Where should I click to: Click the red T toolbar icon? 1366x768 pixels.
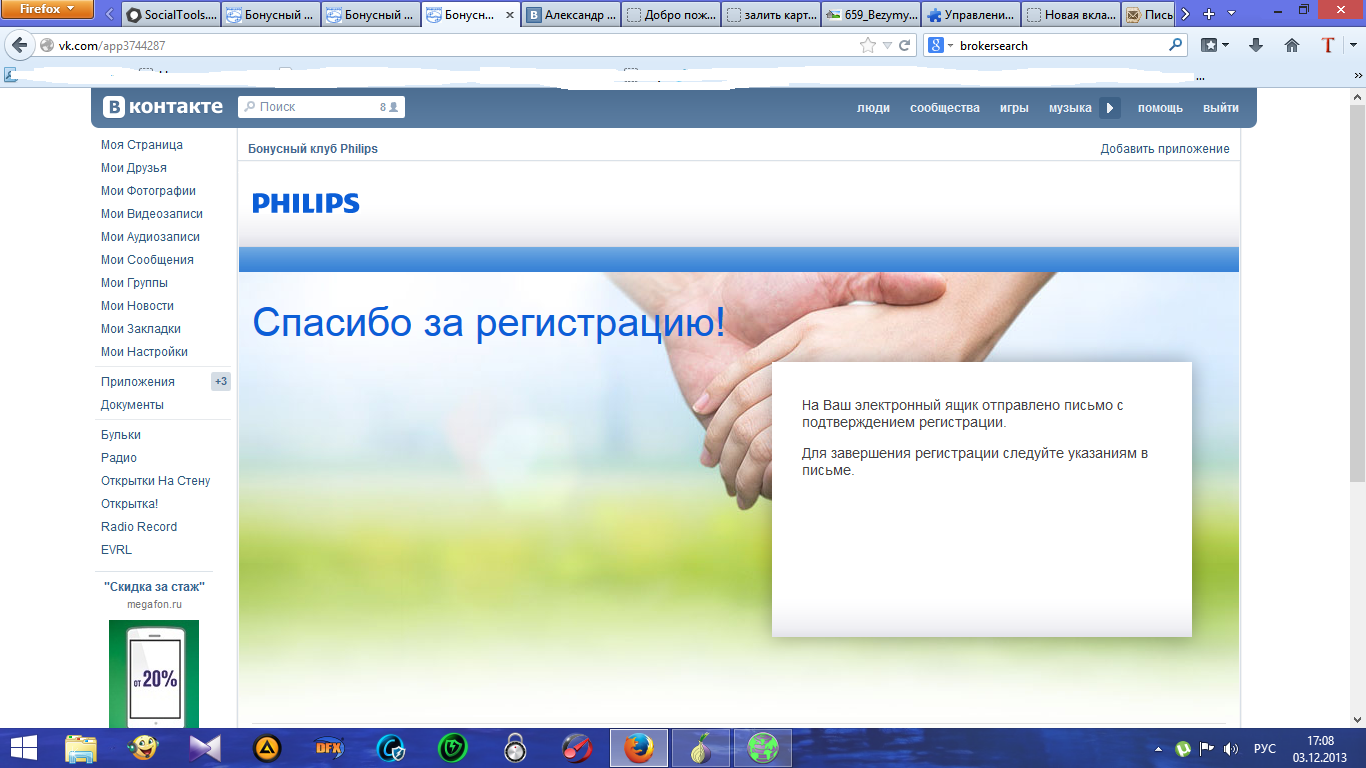(1328, 45)
